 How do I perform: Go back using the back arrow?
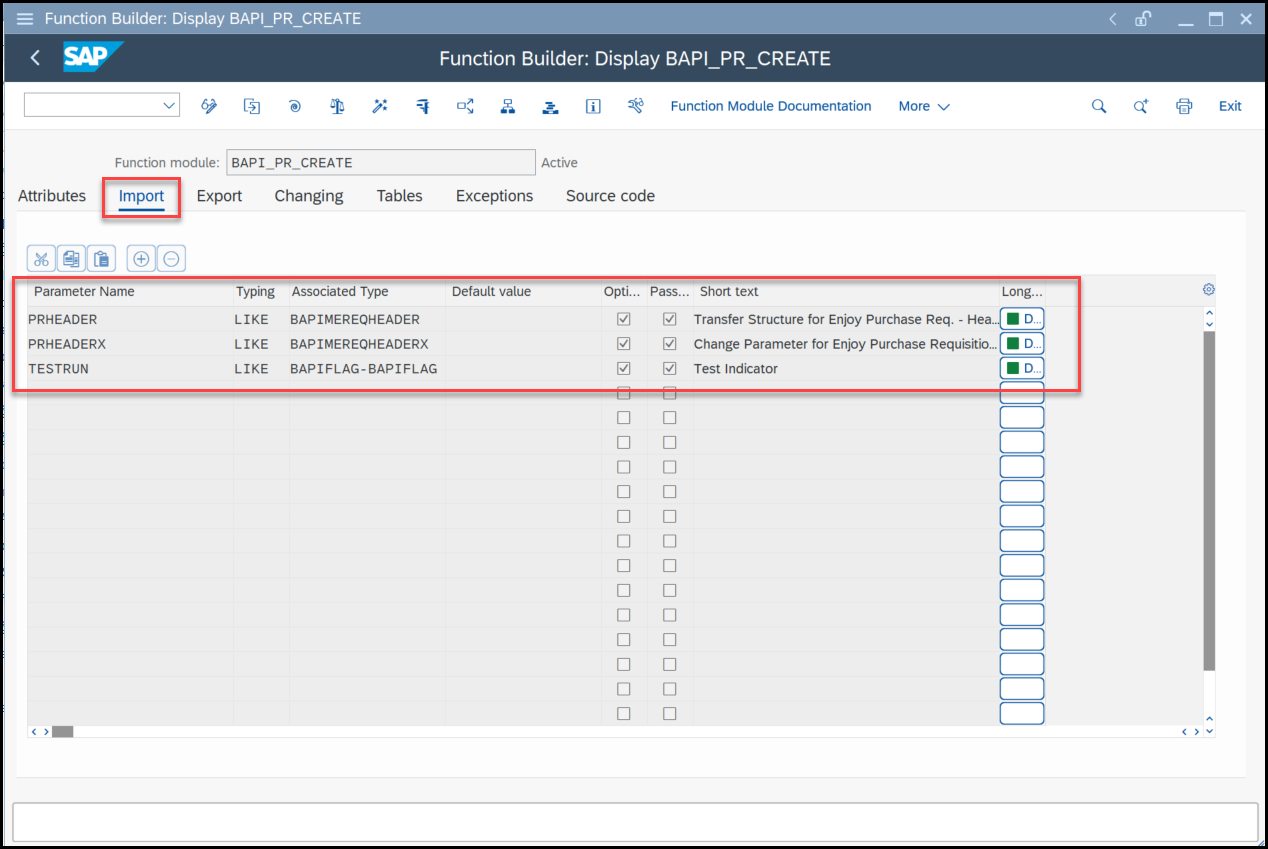[x=36, y=58]
